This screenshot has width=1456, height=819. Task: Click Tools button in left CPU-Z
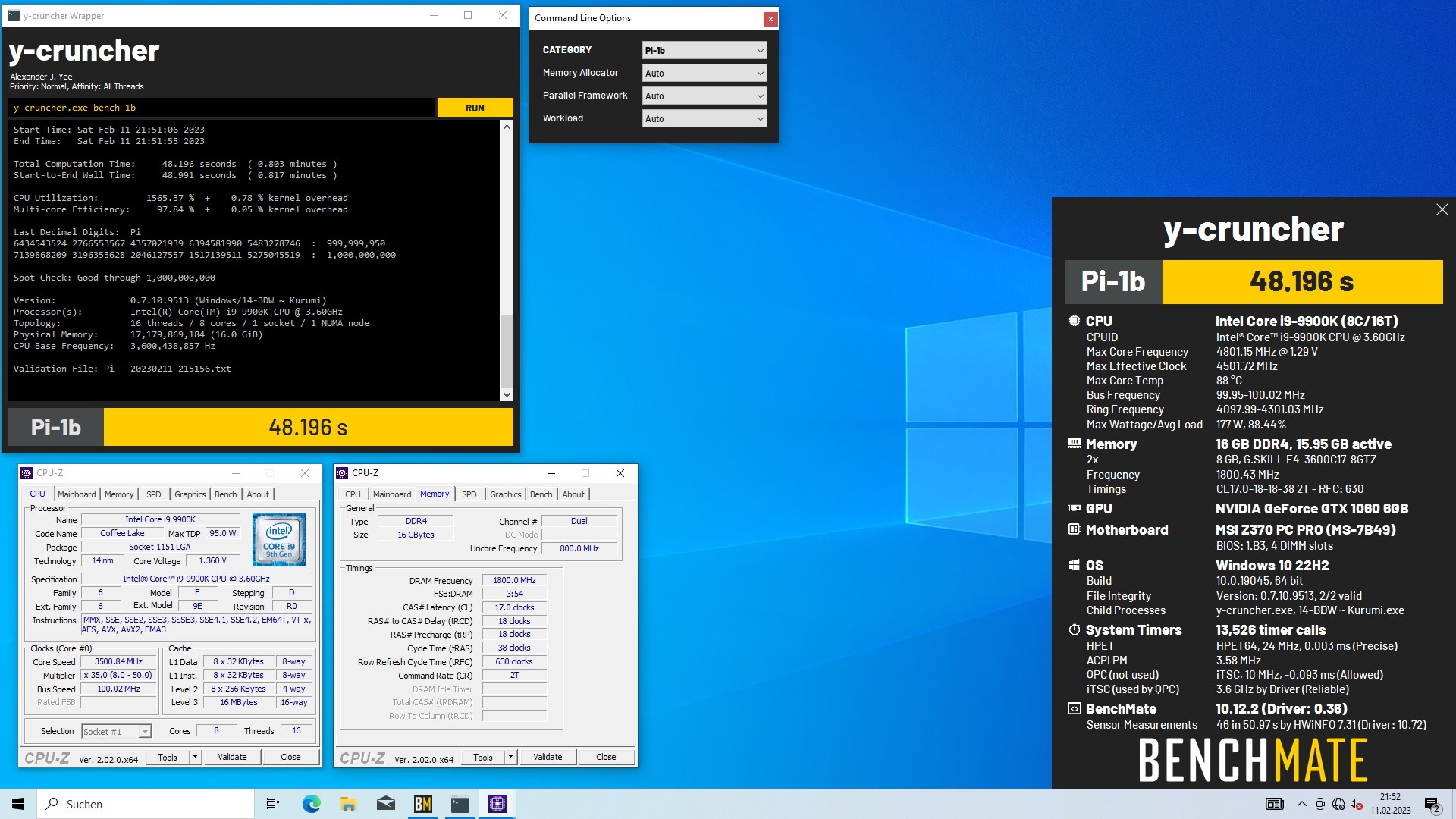[x=167, y=757]
